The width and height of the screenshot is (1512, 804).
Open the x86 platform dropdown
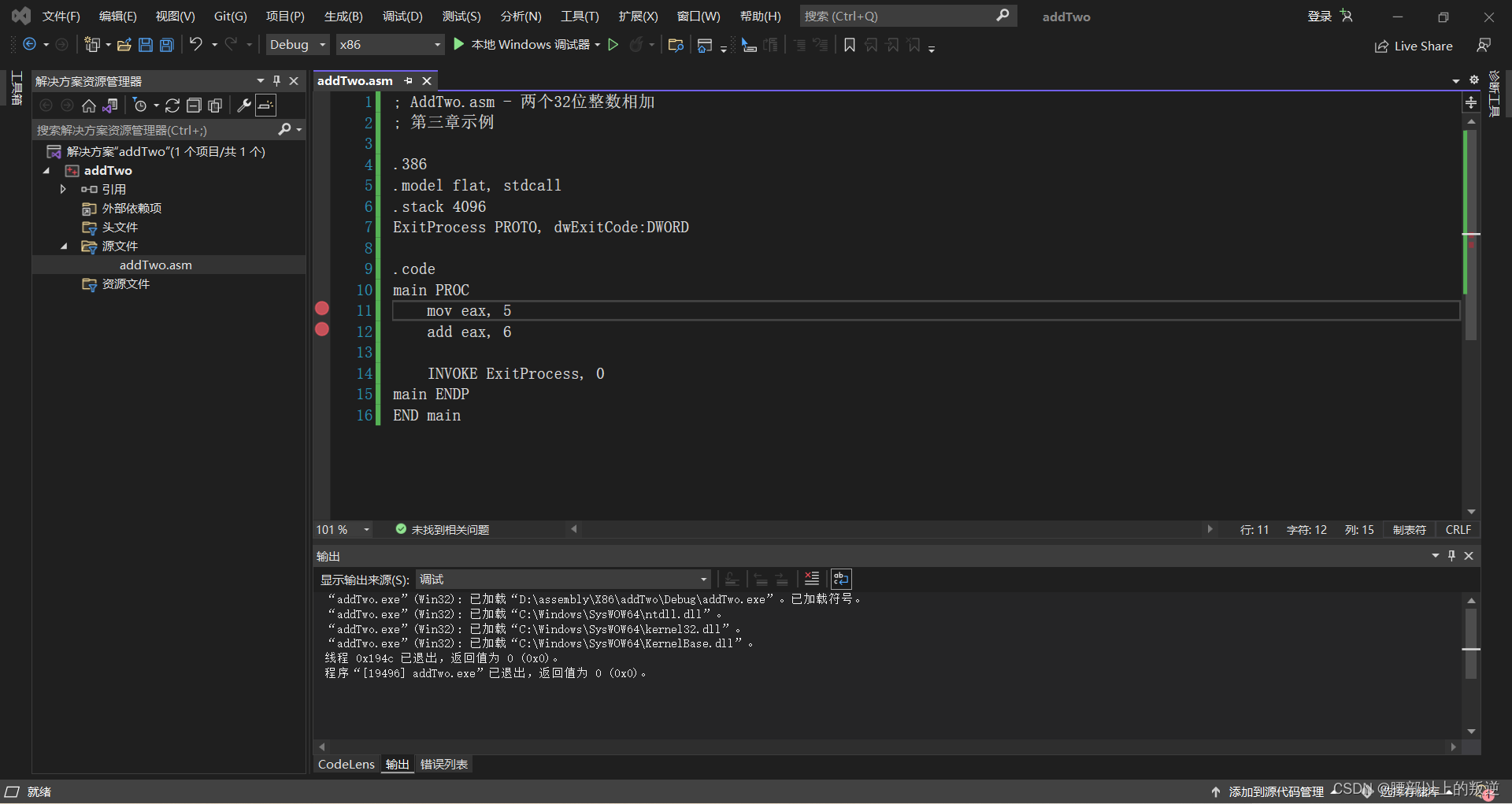pyautogui.click(x=390, y=45)
